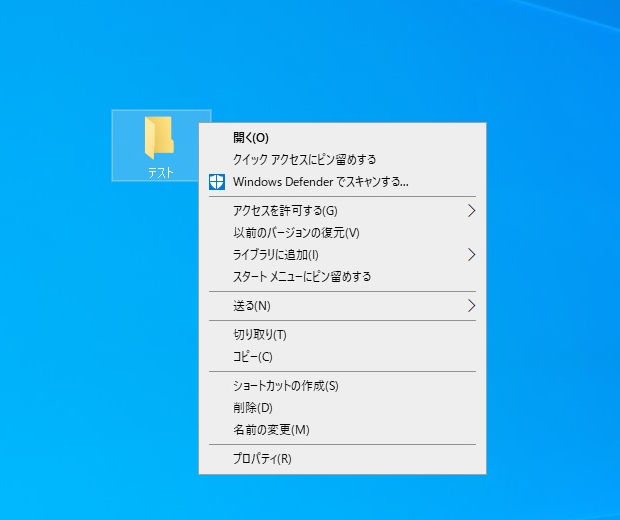The image size is (620, 520).
Task: Open the アクセスを許可する(G) entry
Action: [342, 211]
